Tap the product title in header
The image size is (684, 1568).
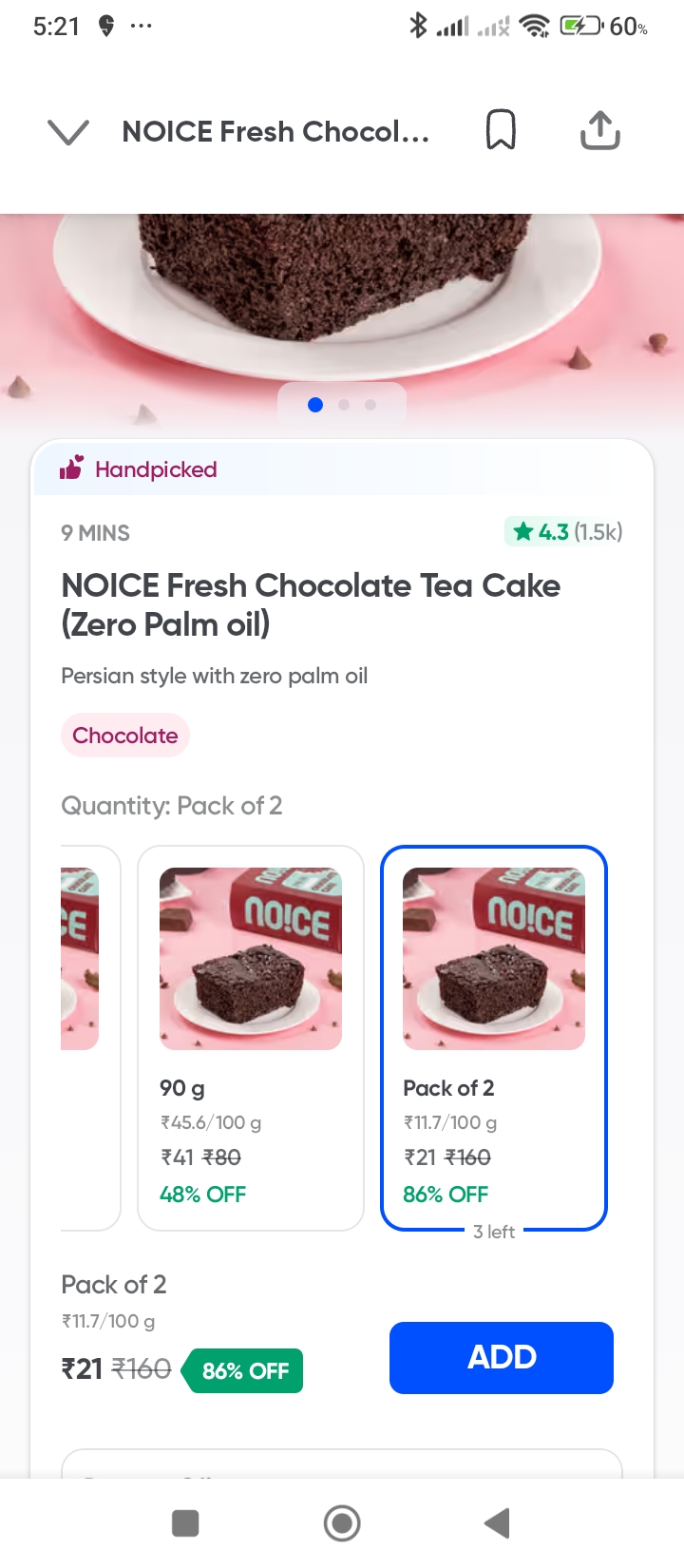click(275, 132)
